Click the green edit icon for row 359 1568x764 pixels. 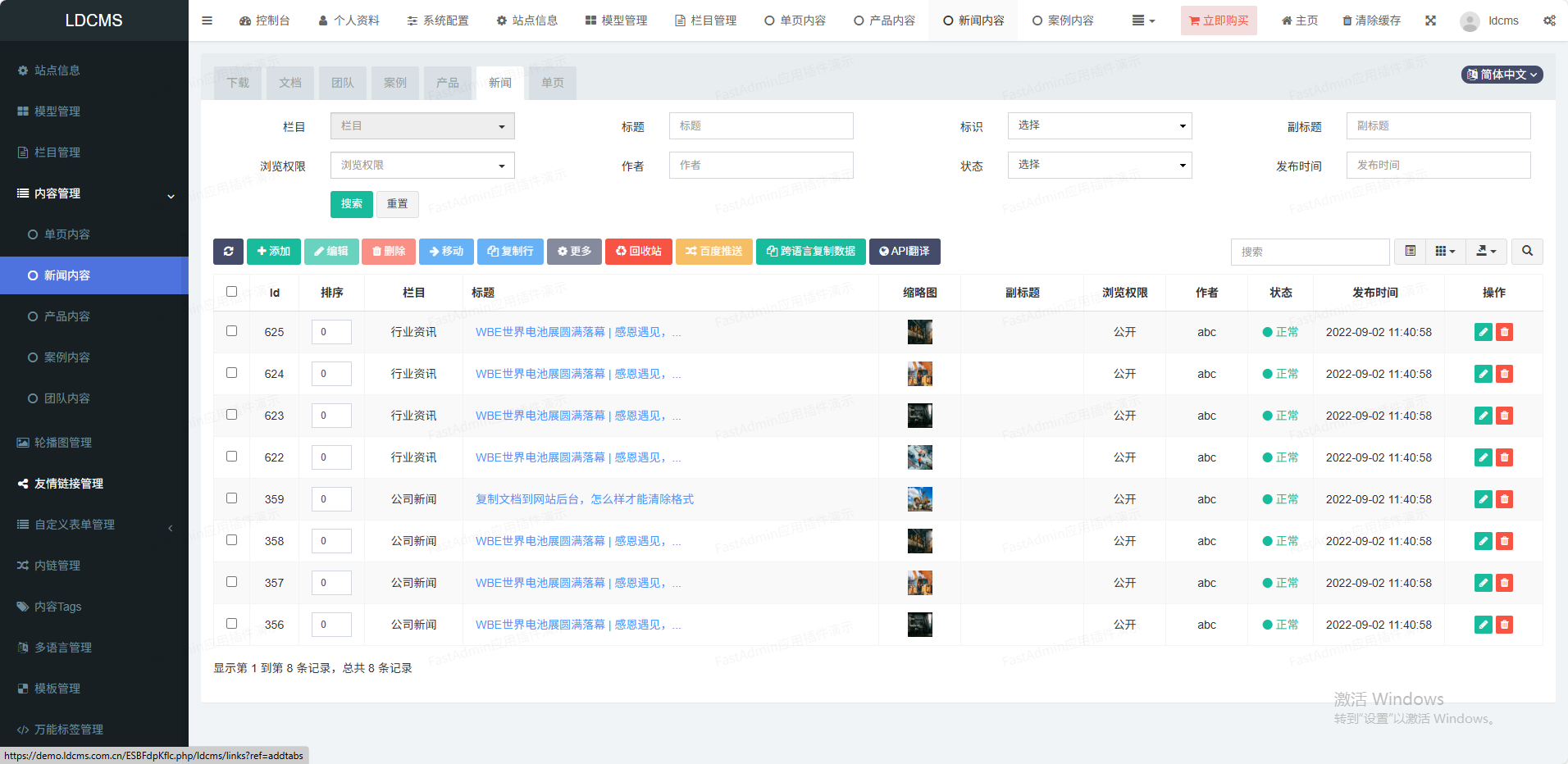tap(1483, 499)
